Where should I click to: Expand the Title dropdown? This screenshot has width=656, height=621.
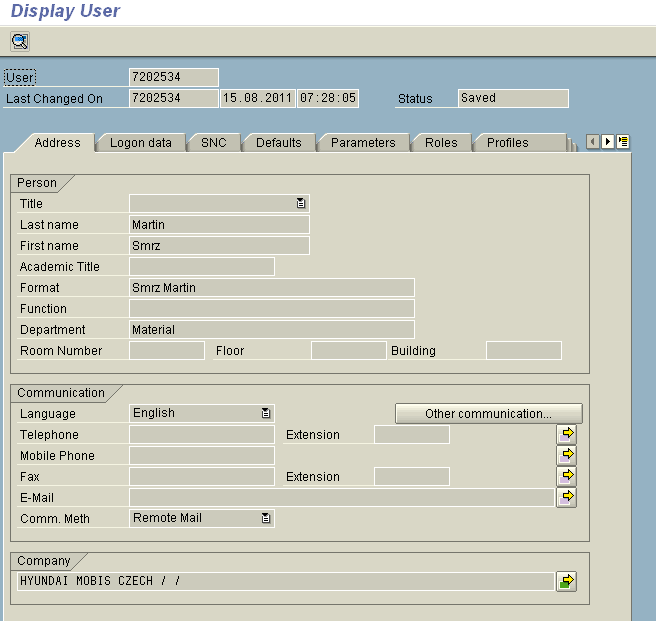(x=301, y=203)
